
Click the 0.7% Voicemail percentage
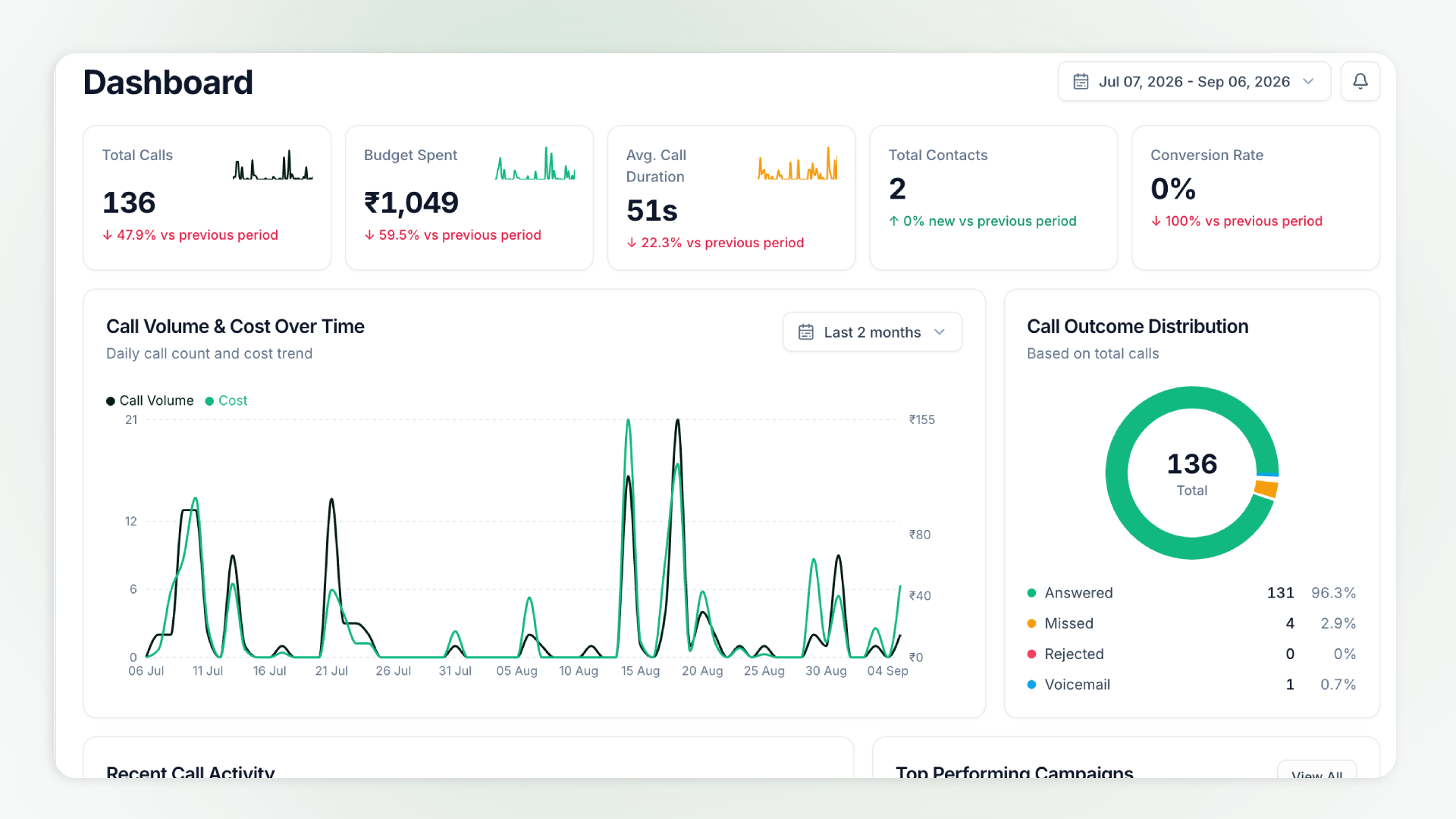pos(1338,684)
